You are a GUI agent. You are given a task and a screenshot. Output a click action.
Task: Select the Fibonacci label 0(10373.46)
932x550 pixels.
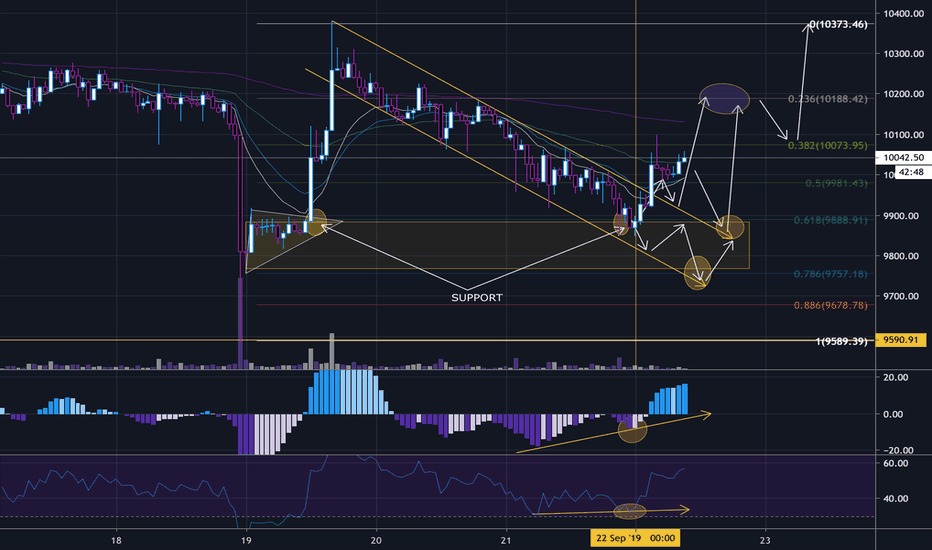(838, 24)
